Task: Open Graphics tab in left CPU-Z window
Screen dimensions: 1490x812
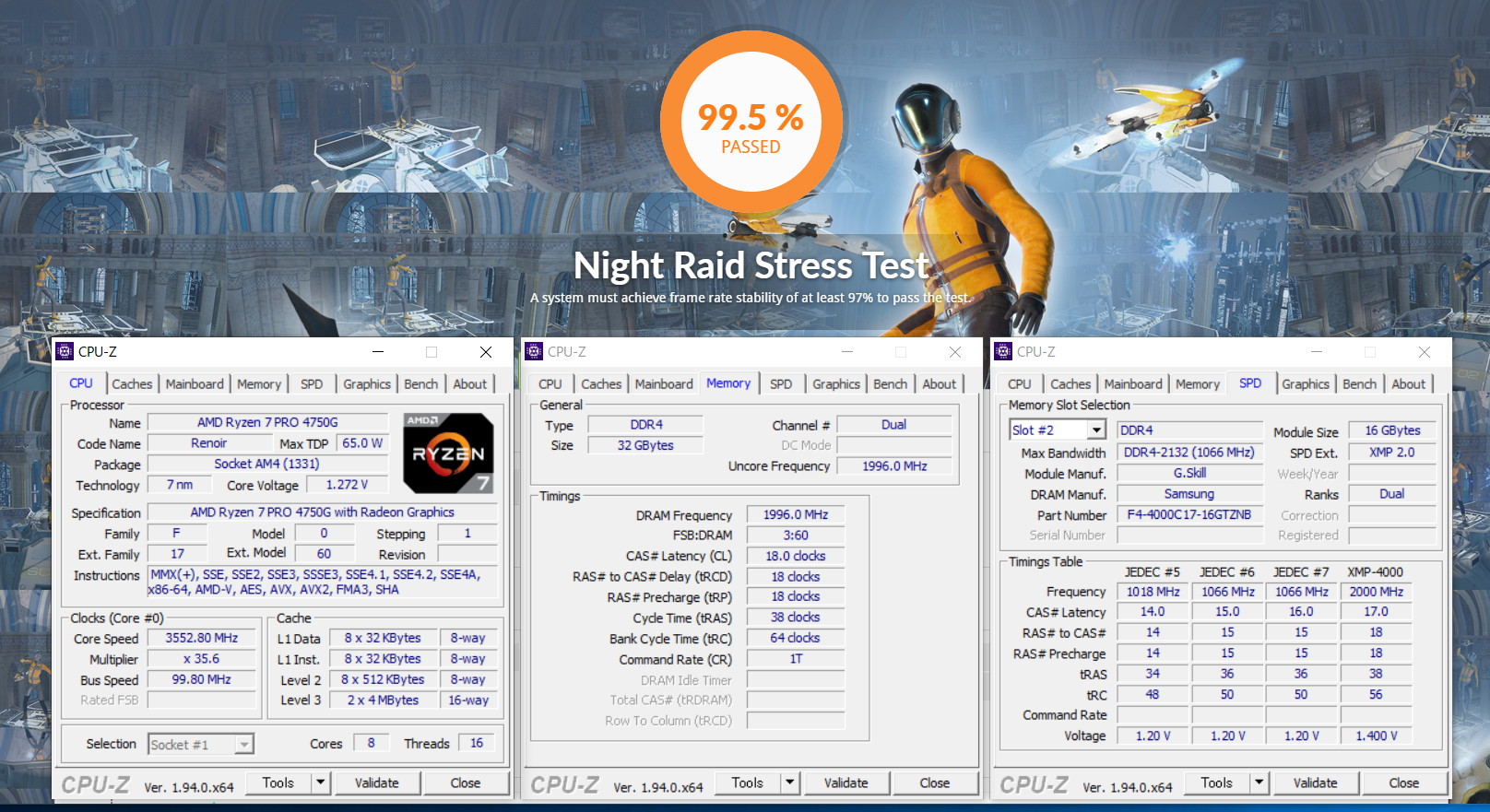Action: pyautogui.click(x=367, y=384)
